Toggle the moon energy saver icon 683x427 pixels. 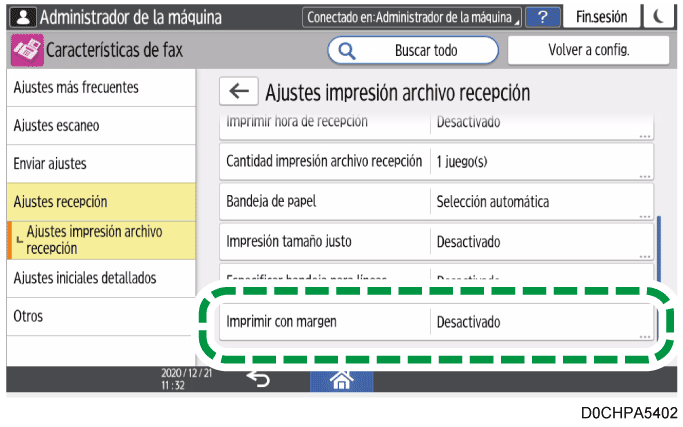pos(659,17)
